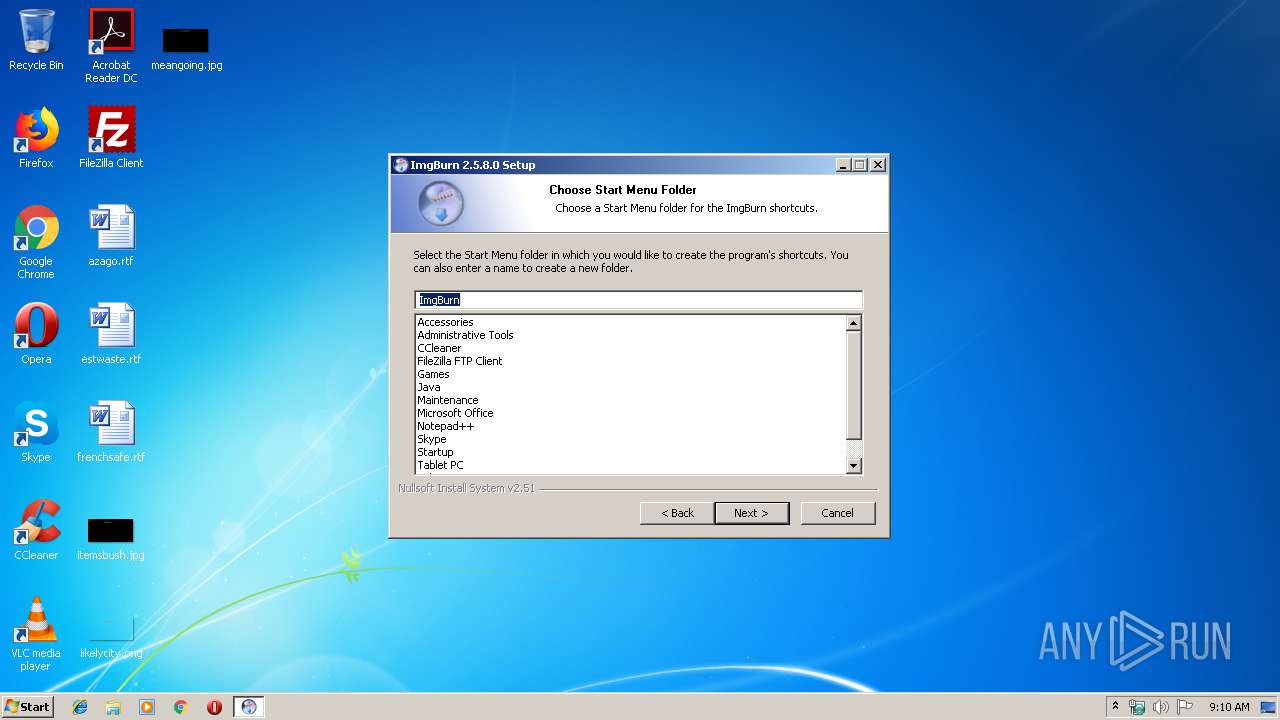This screenshot has width=1280, height=720.
Task: Open network status icon in tray
Action: [1137, 707]
